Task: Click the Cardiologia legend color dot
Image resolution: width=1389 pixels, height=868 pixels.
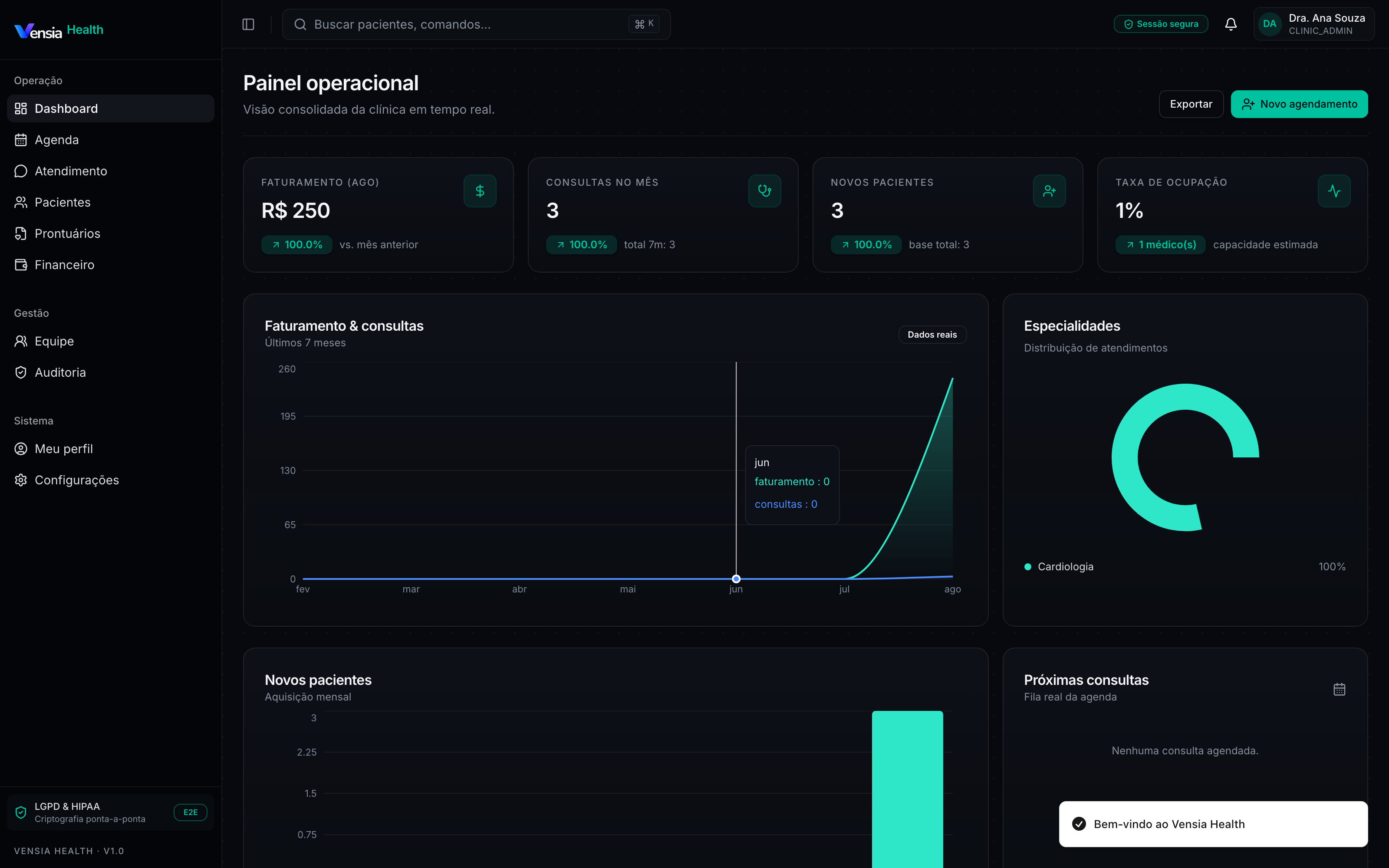Action: (1027, 567)
